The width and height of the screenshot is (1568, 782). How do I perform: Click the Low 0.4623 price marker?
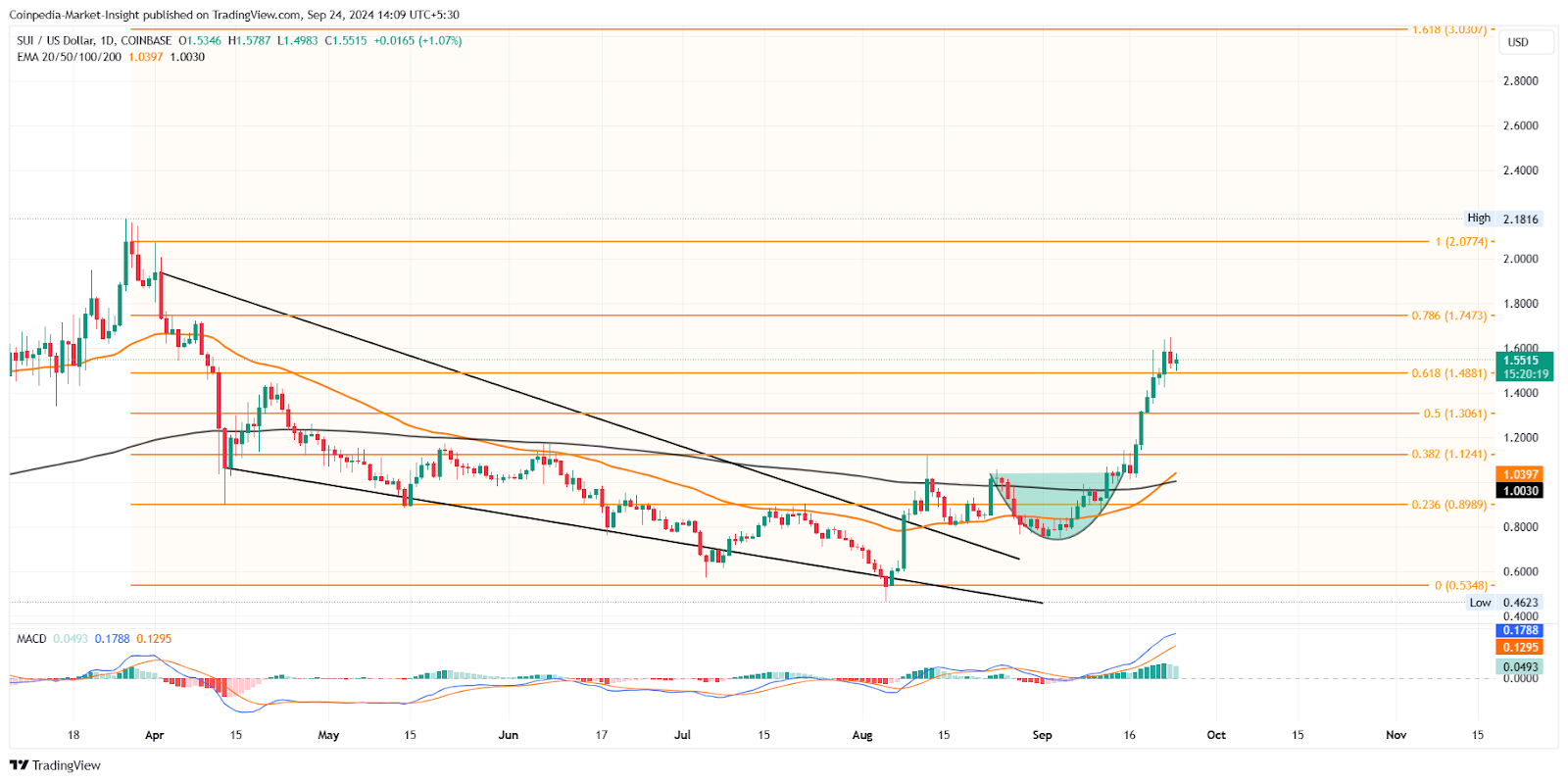(x=1504, y=603)
